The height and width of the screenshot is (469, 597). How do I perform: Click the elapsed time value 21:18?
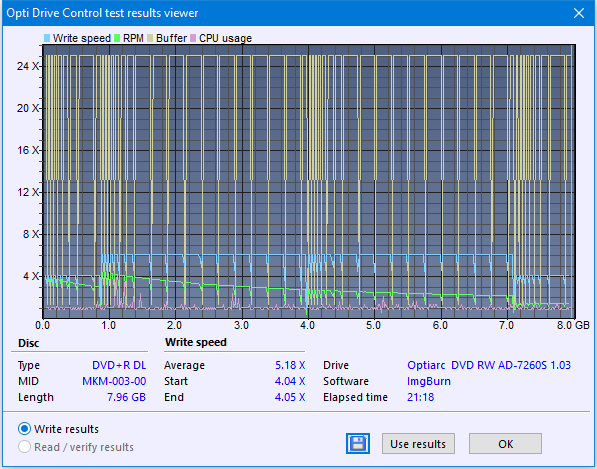click(420, 397)
